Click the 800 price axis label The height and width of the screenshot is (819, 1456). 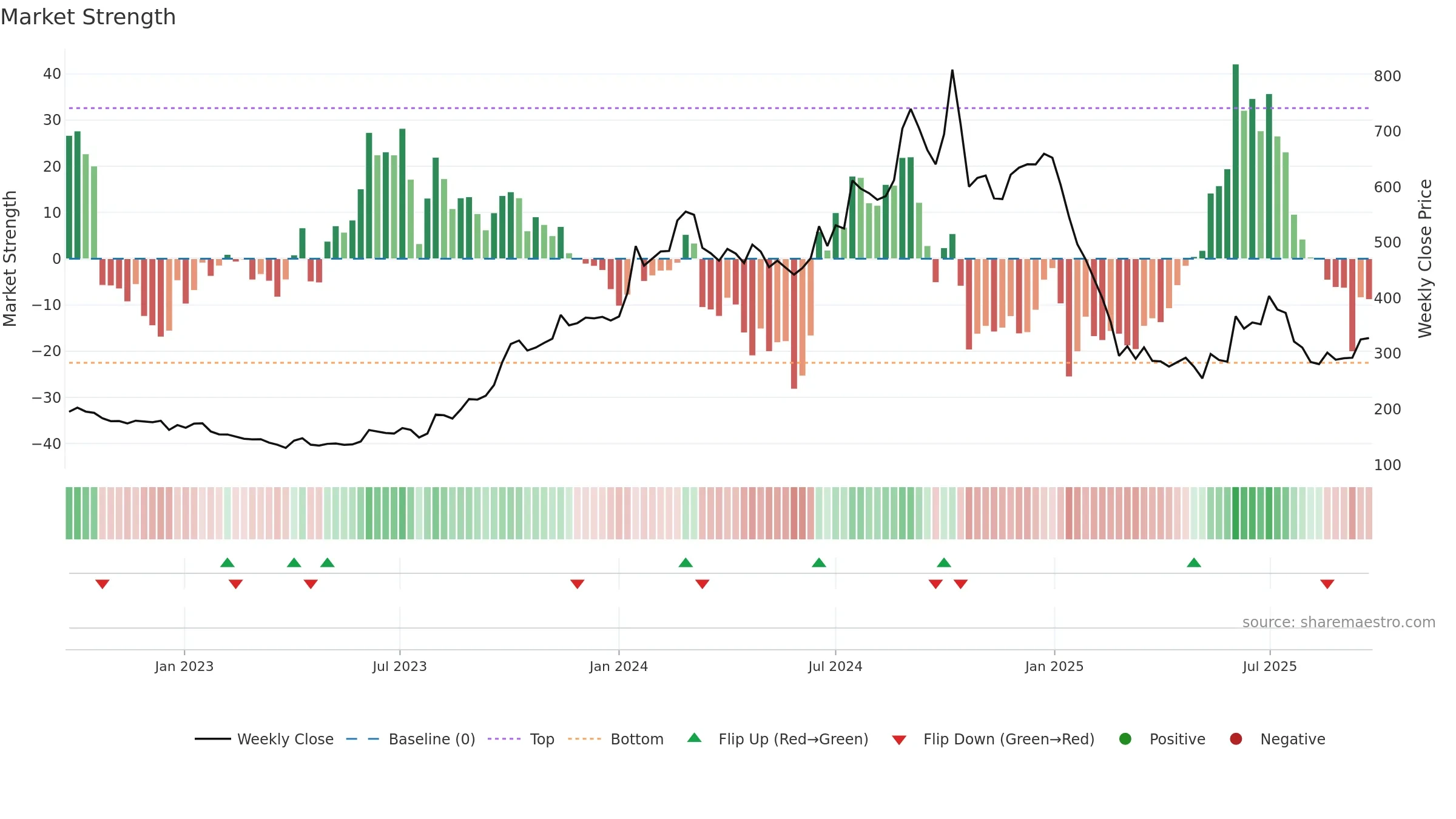1387,76
